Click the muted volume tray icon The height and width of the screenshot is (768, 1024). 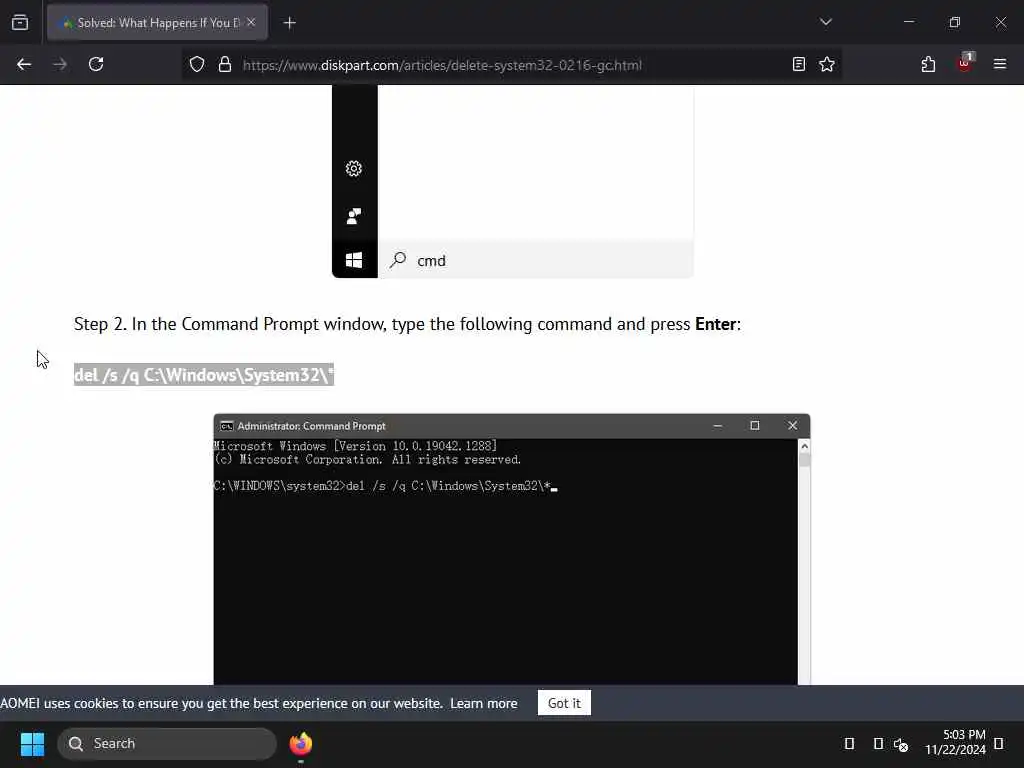tap(901, 744)
